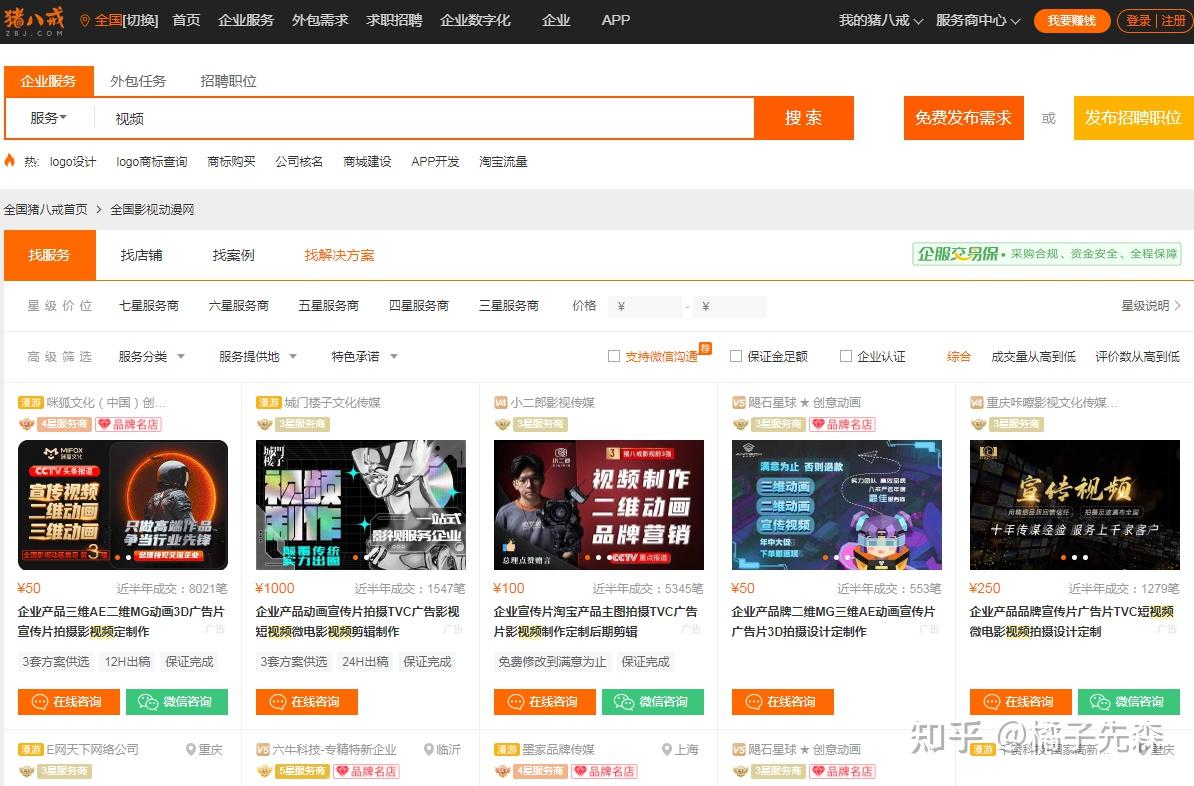Expand the 服务商中心 menu
The height and width of the screenshot is (786, 1194).
[x=978, y=21]
